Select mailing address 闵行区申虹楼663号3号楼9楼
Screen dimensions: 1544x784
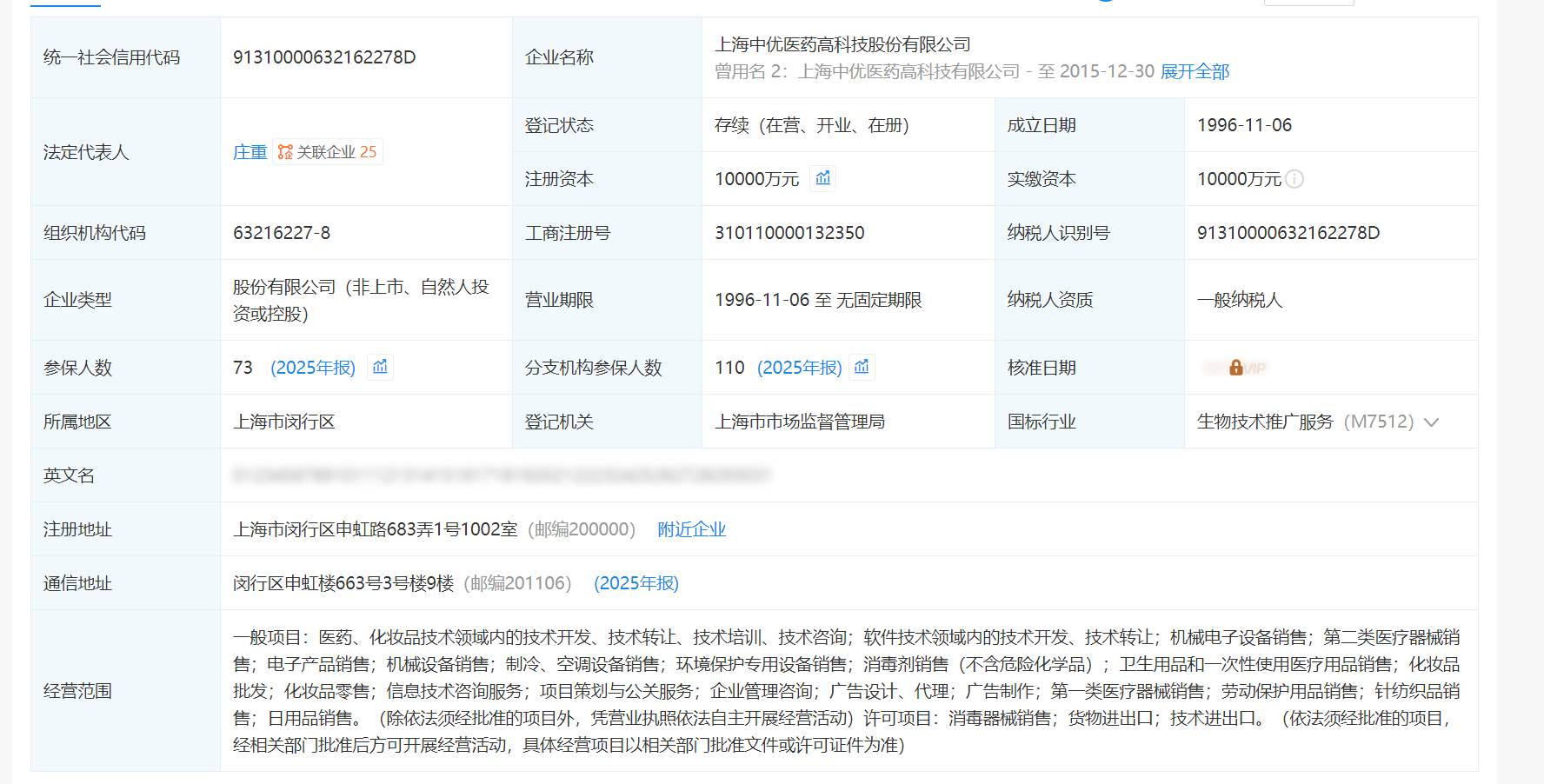[x=343, y=583]
